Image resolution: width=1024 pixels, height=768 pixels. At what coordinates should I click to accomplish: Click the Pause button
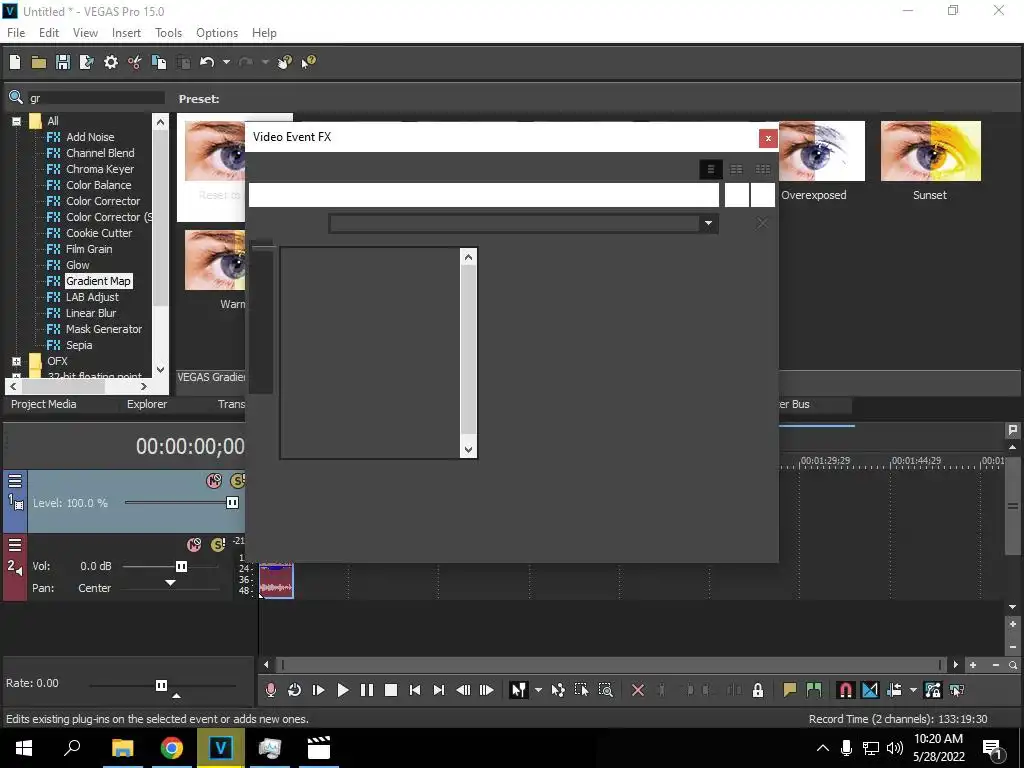[x=367, y=690]
